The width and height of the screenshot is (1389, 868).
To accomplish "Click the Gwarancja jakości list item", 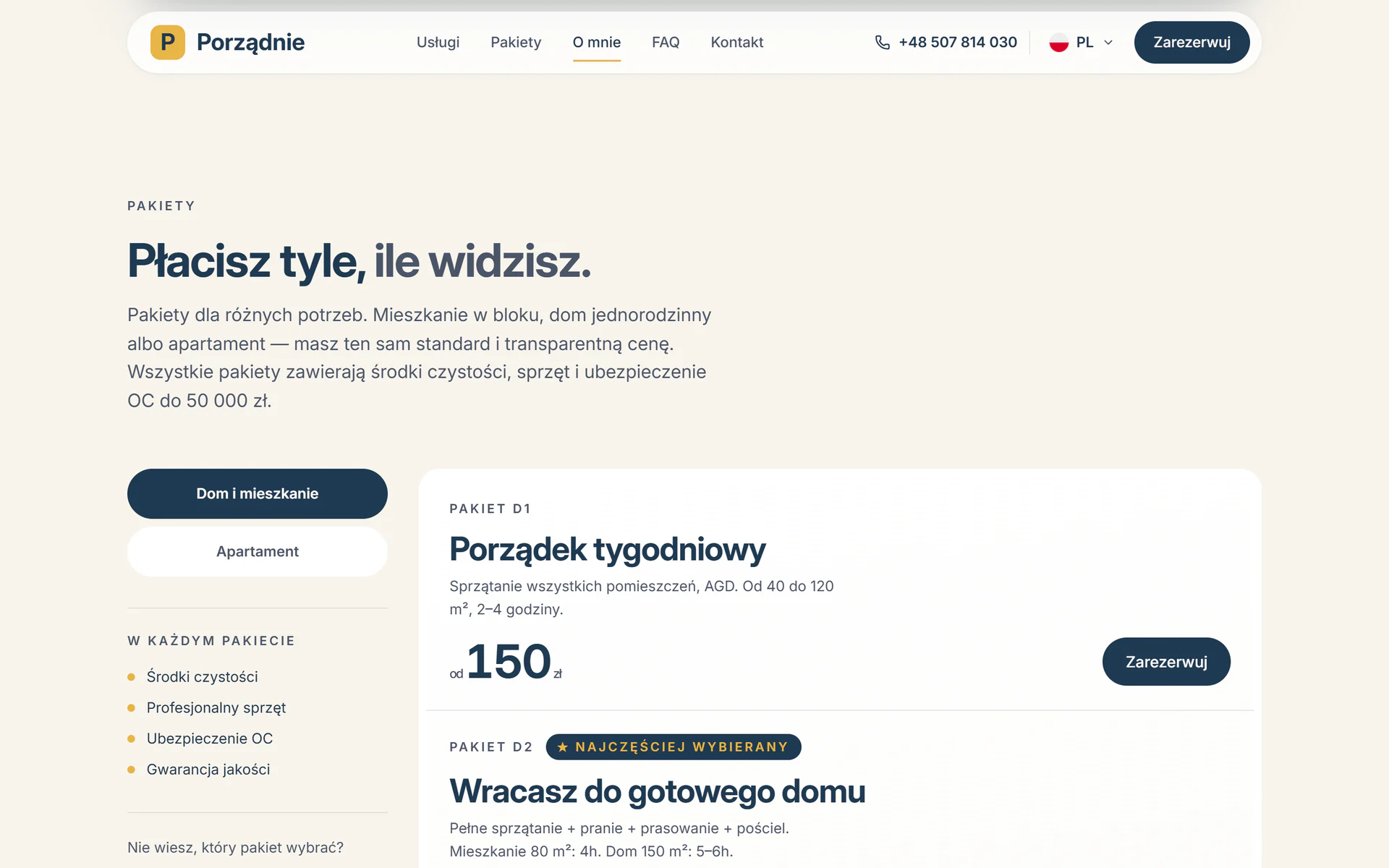I will pyautogui.click(x=208, y=770).
